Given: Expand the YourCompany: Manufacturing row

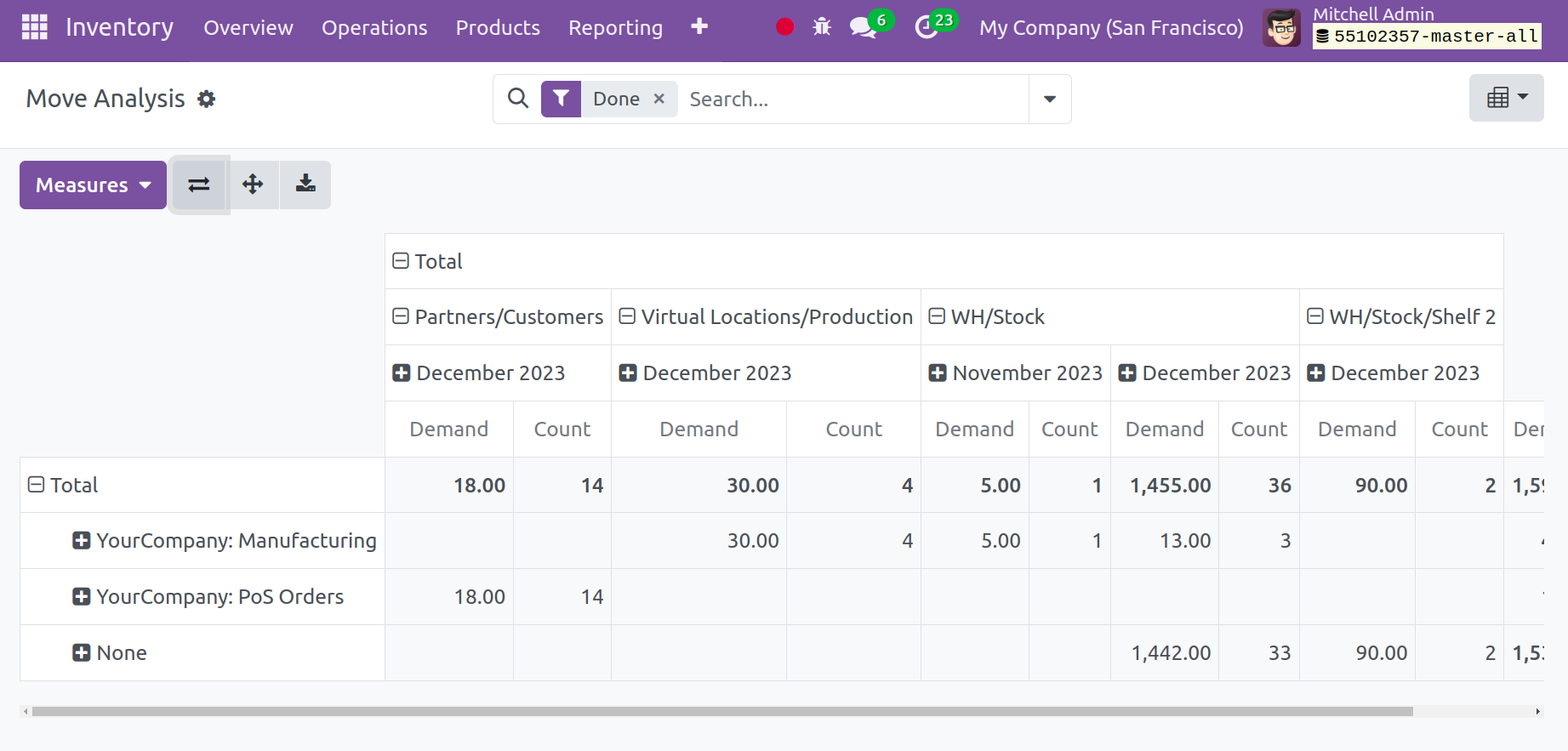Looking at the screenshot, I should click(82, 541).
